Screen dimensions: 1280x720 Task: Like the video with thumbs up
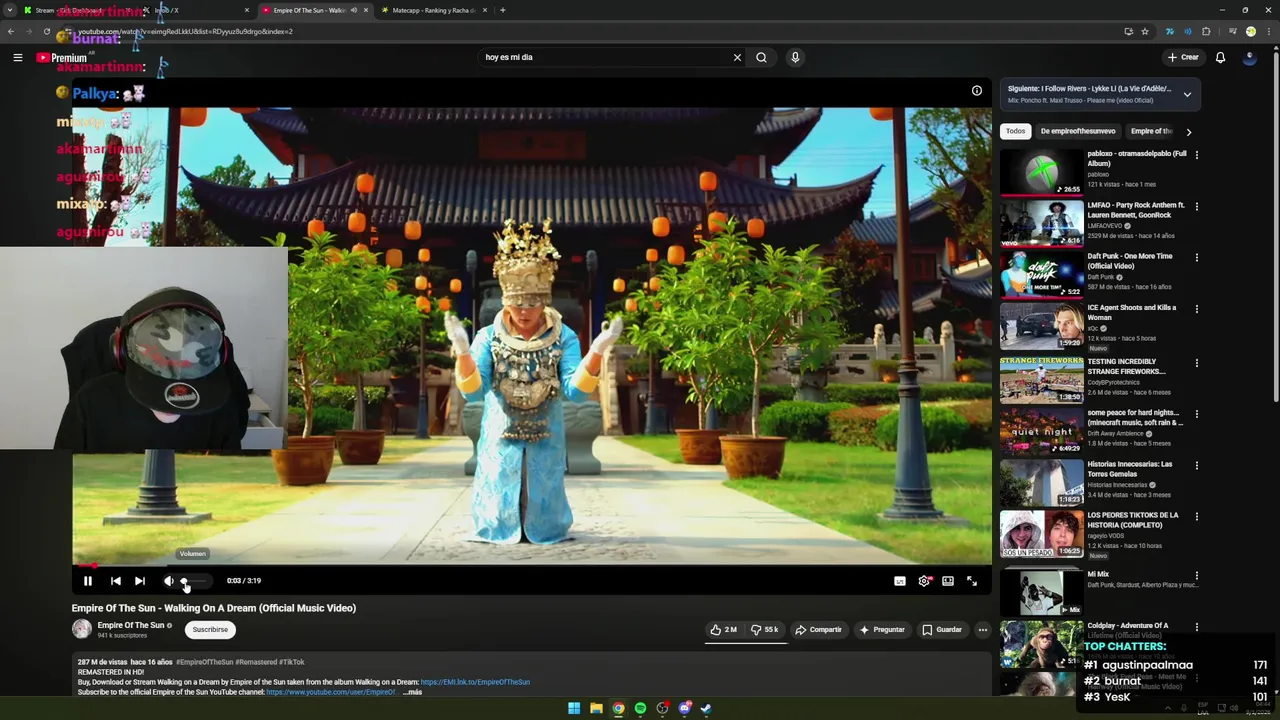pos(724,630)
